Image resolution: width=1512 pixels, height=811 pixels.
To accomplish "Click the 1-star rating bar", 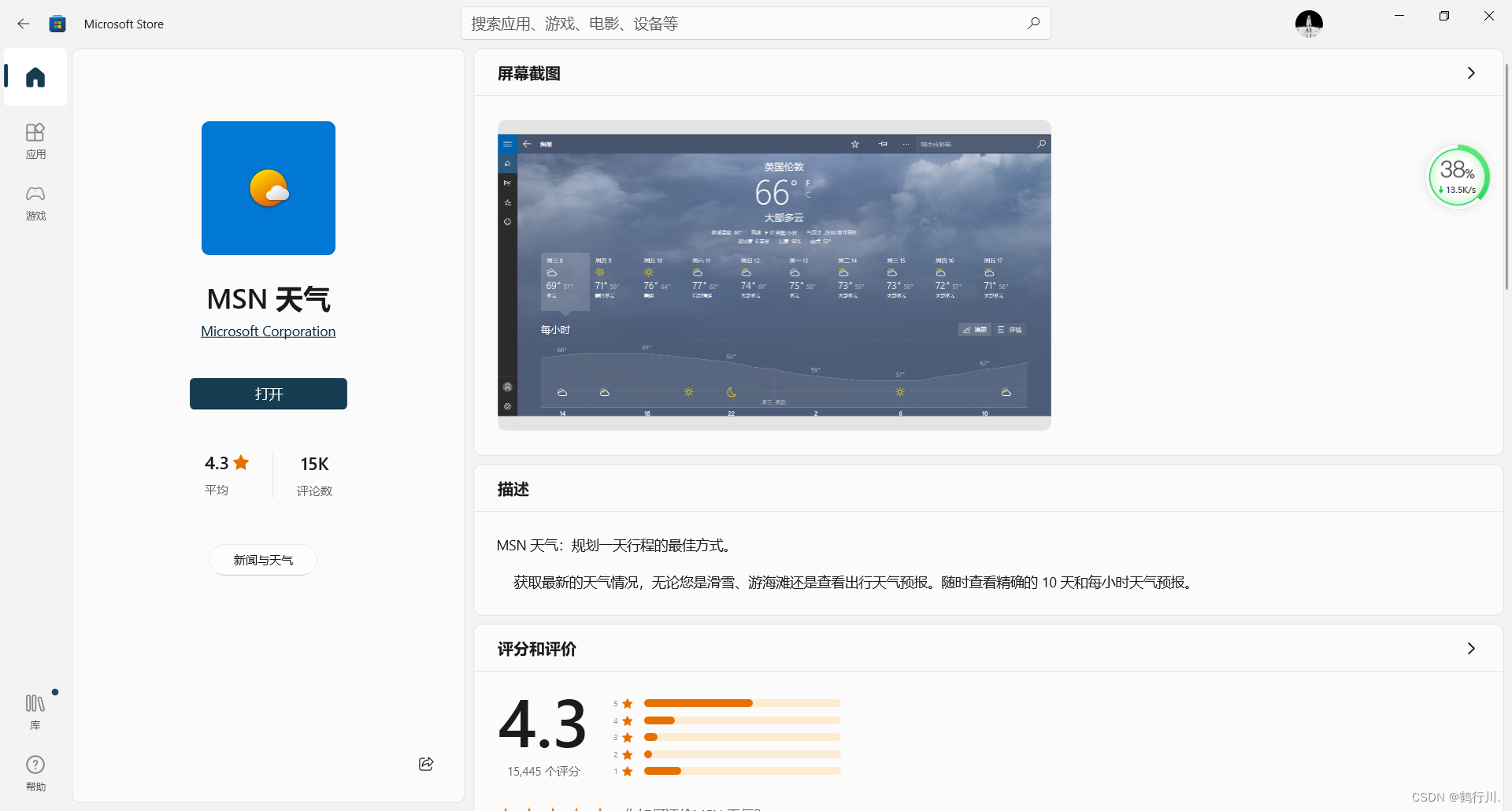I will click(x=742, y=771).
